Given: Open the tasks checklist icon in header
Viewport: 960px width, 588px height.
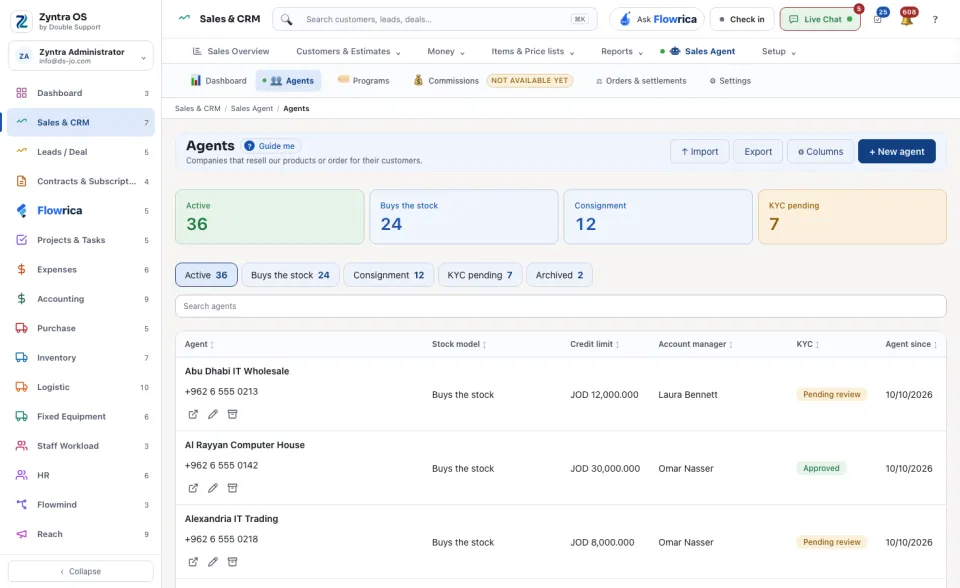Looking at the screenshot, I should pyautogui.click(x=878, y=19).
